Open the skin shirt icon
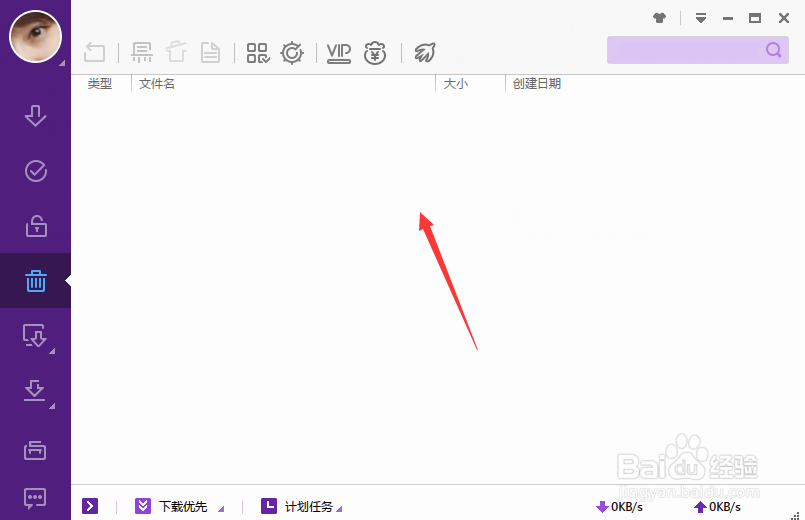 click(x=660, y=18)
